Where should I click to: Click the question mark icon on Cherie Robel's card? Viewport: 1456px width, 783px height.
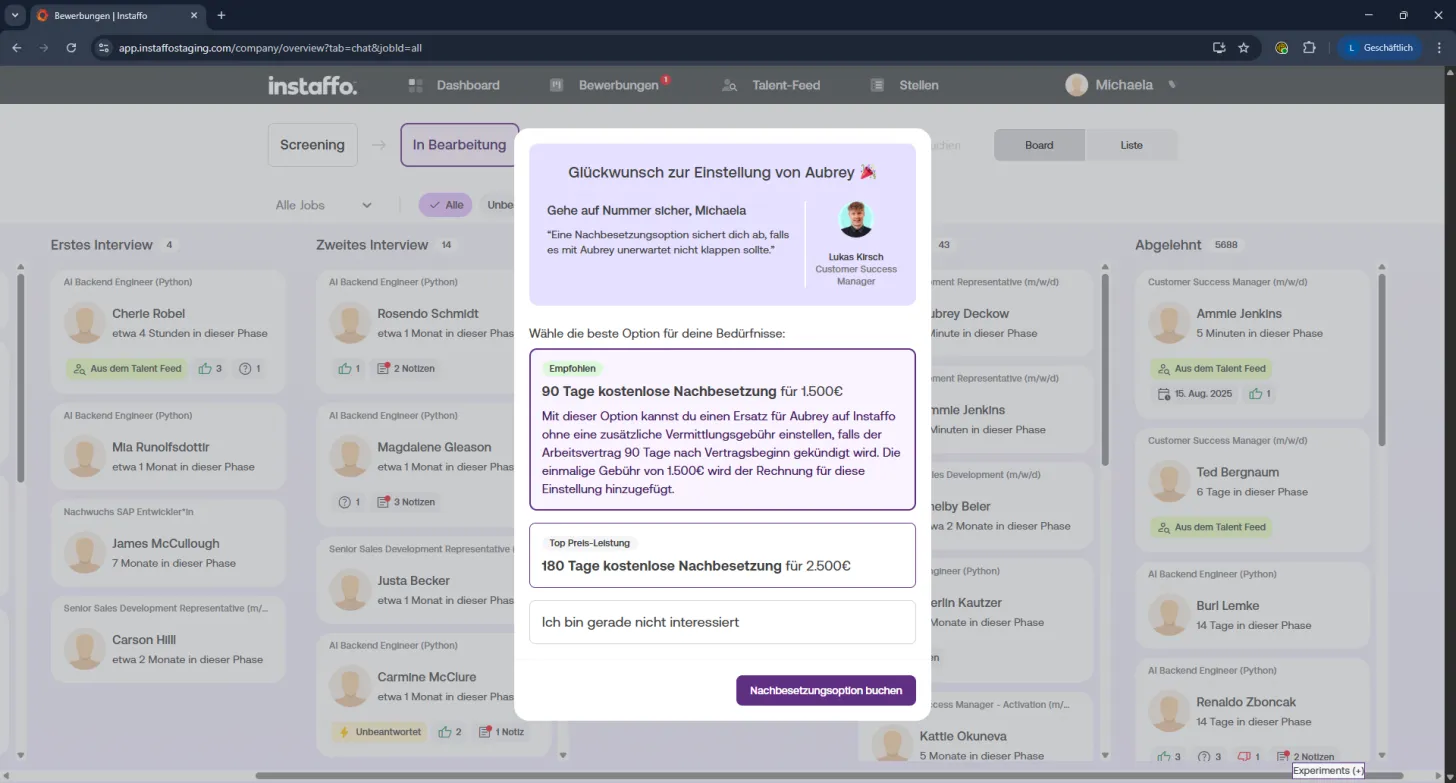[245, 368]
